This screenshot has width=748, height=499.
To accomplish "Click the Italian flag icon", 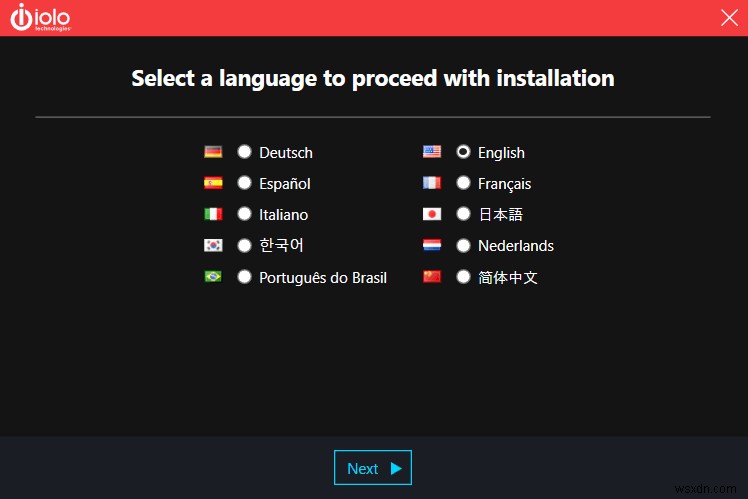I will coord(213,214).
